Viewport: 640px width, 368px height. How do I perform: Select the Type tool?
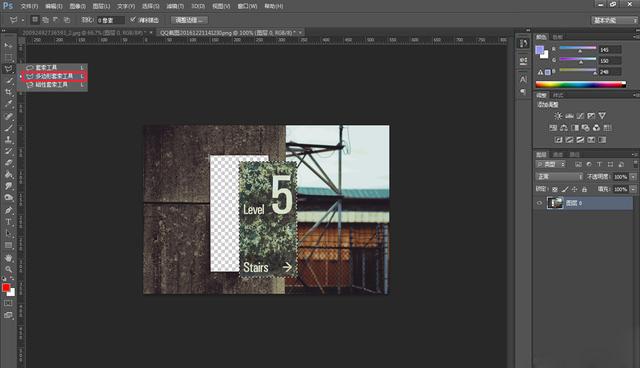[8, 222]
